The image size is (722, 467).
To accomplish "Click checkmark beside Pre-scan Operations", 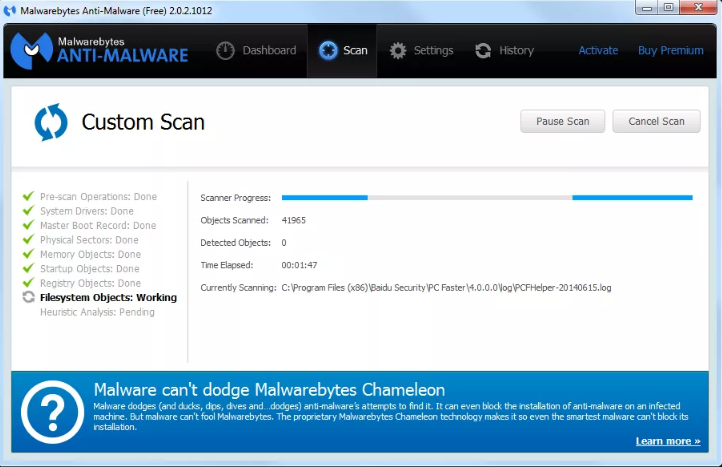I will [29, 196].
